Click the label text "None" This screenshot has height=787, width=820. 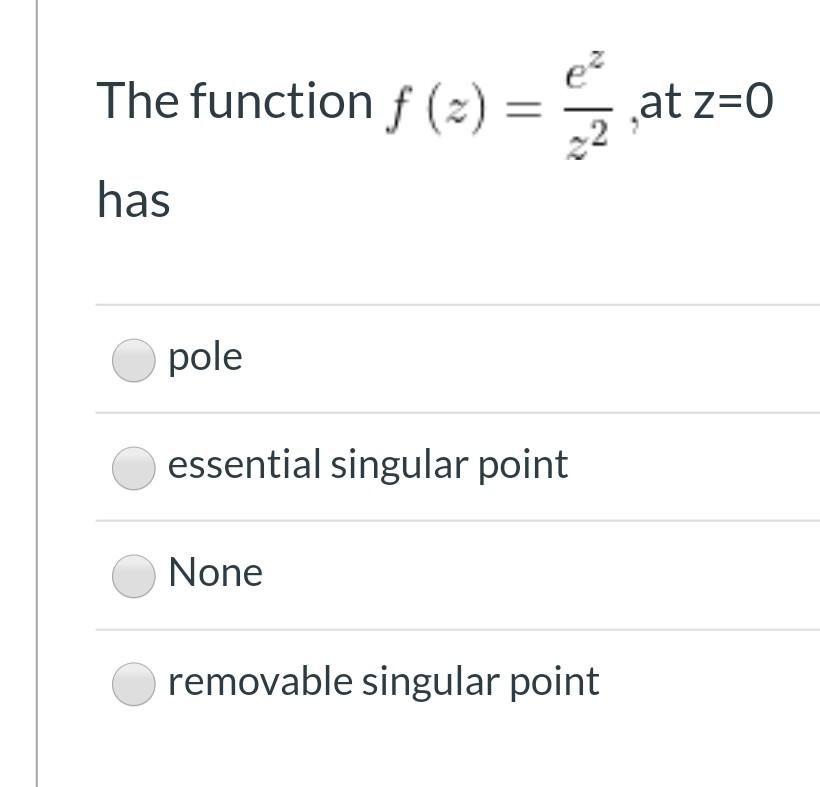click(216, 573)
